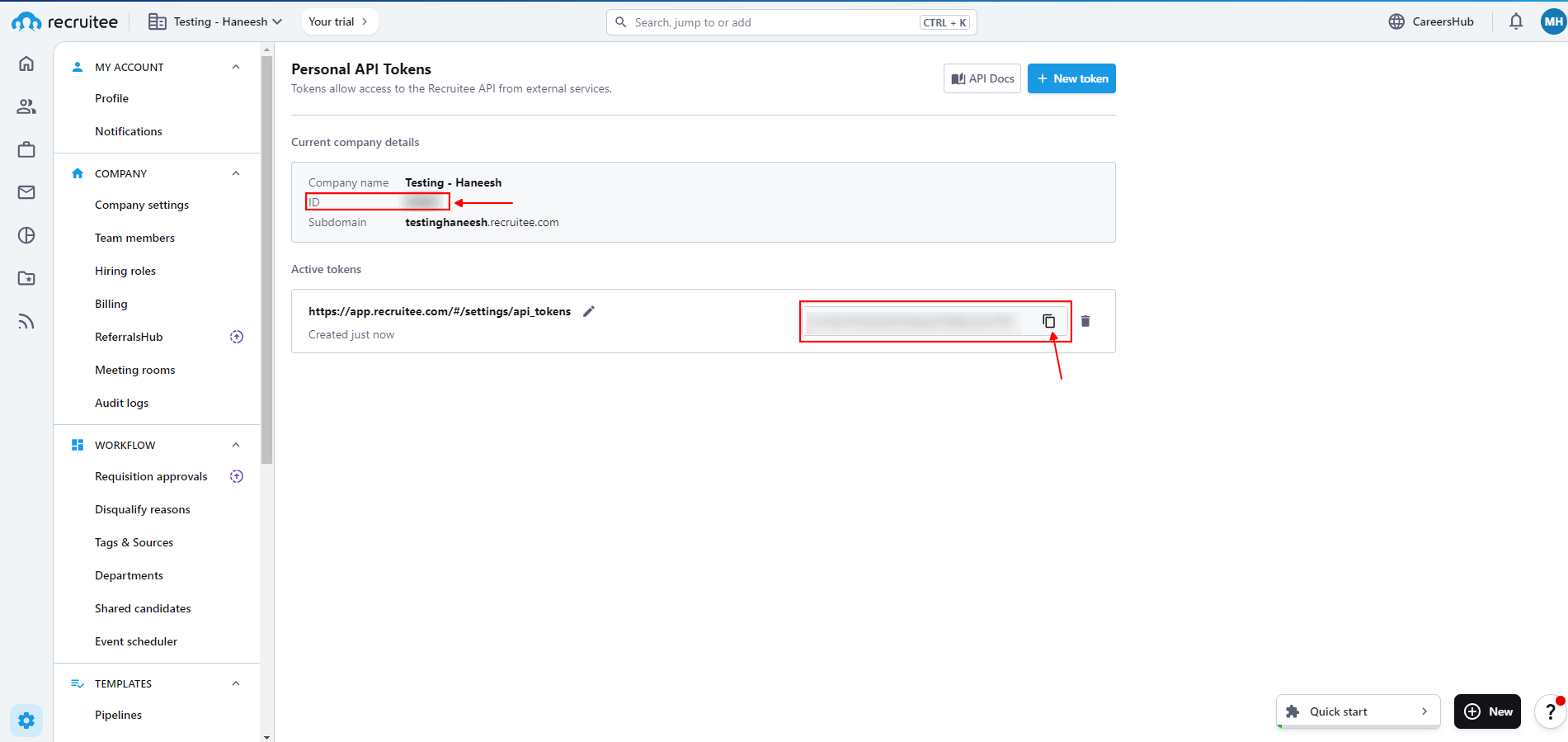Image resolution: width=1568 pixels, height=742 pixels.
Task: Expand the Quick start panel
Action: 1358,711
